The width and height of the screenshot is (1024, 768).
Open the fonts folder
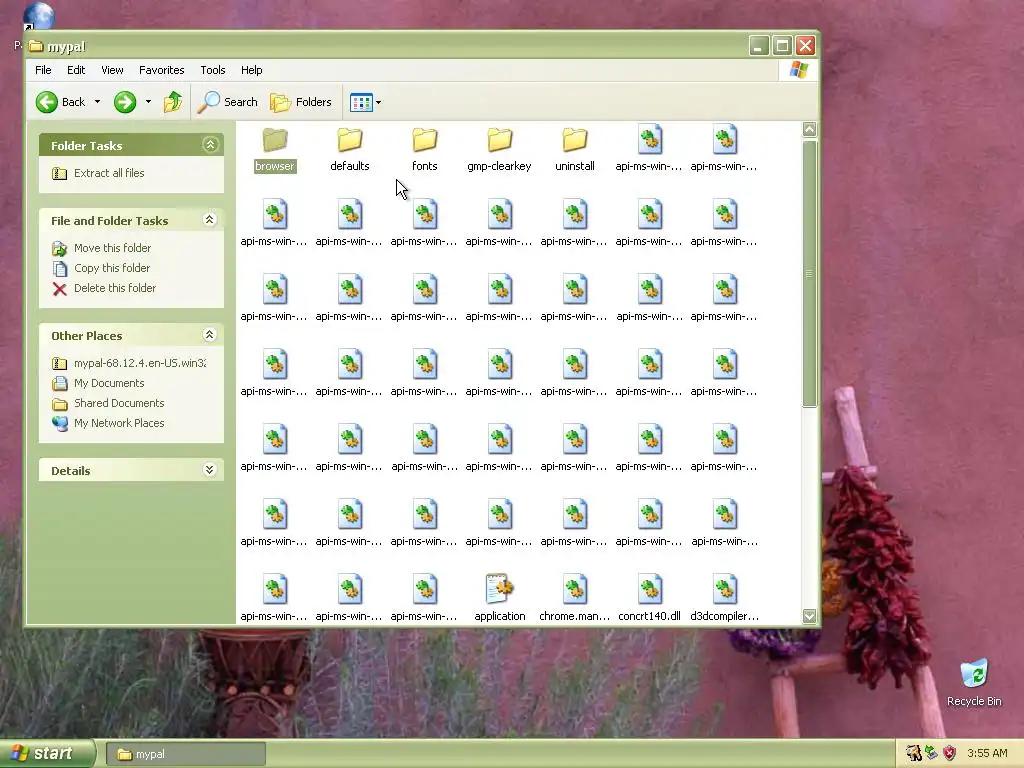[424, 150]
